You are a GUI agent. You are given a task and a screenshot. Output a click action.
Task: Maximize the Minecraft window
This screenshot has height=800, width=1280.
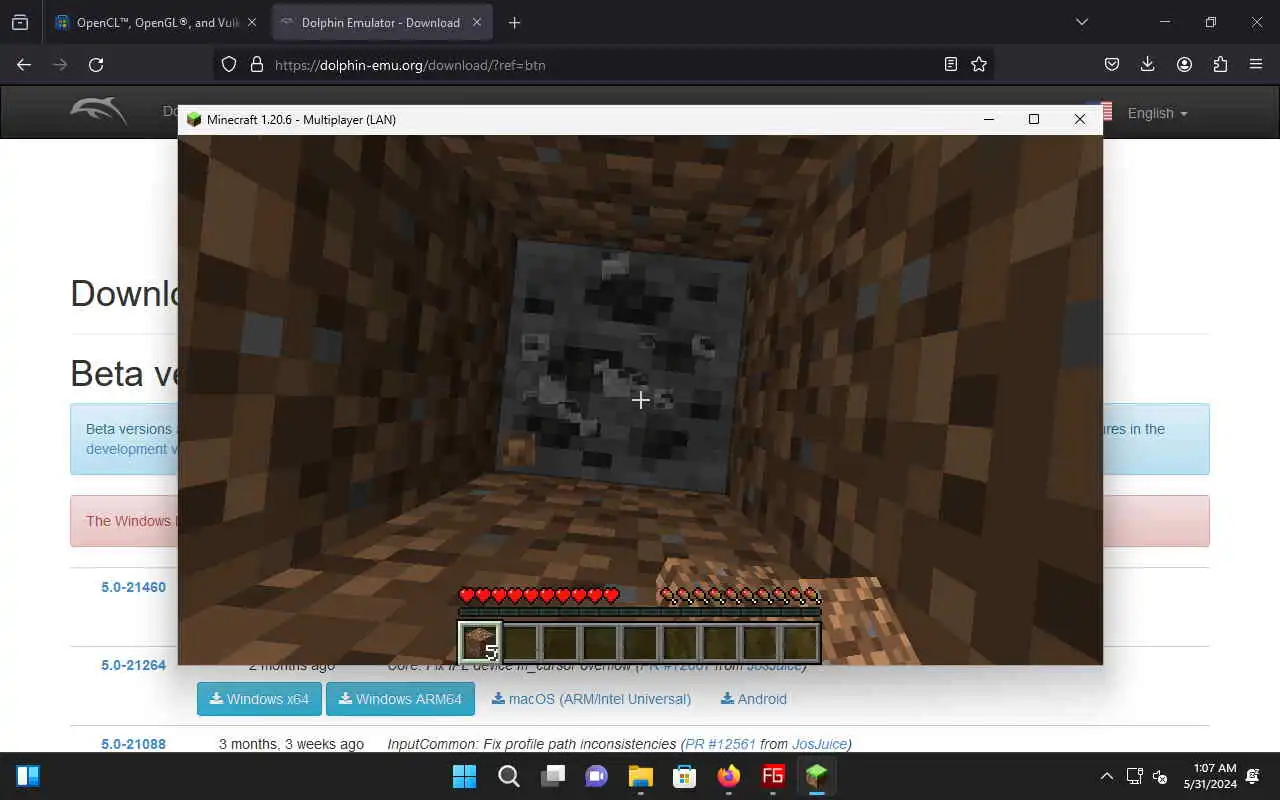click(1034, 119)
